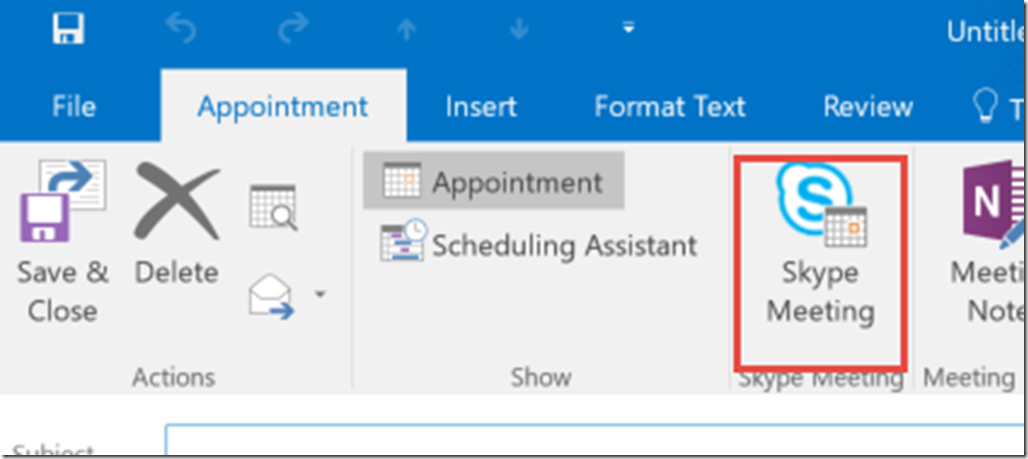
Task: Go to next item with down arrow
Action: pyautogui.click(x=519, y=30)
